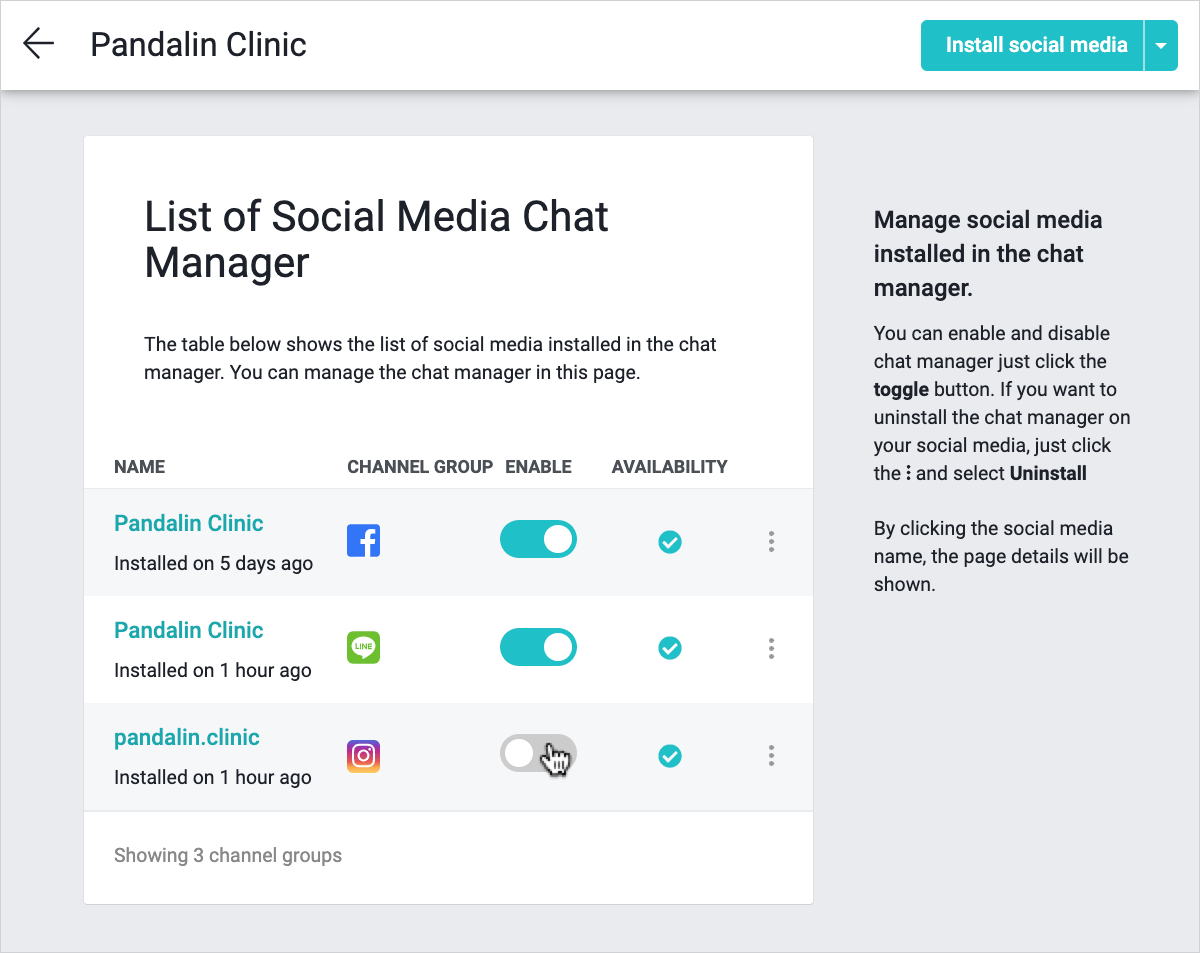The height and width of the screenshot is (953, 1200).
Task: Open the pandalin.clinic Instagram details link
Action: pos(187,737)
